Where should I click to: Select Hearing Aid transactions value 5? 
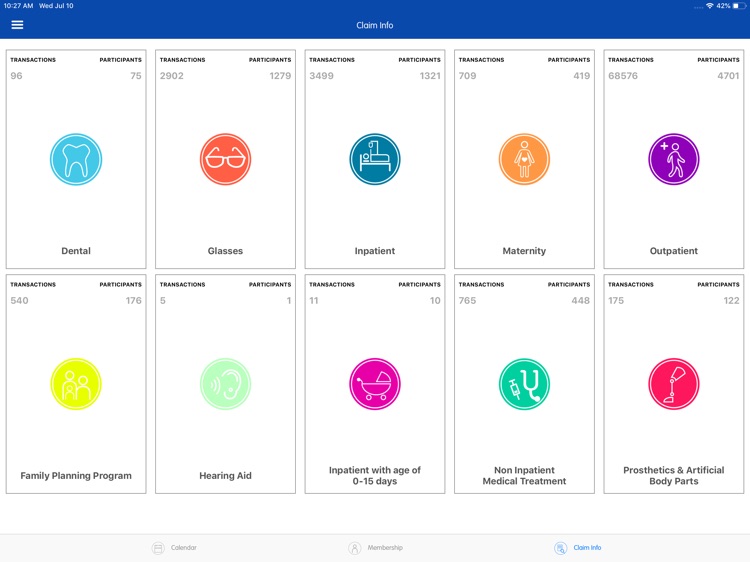point(163,300)
